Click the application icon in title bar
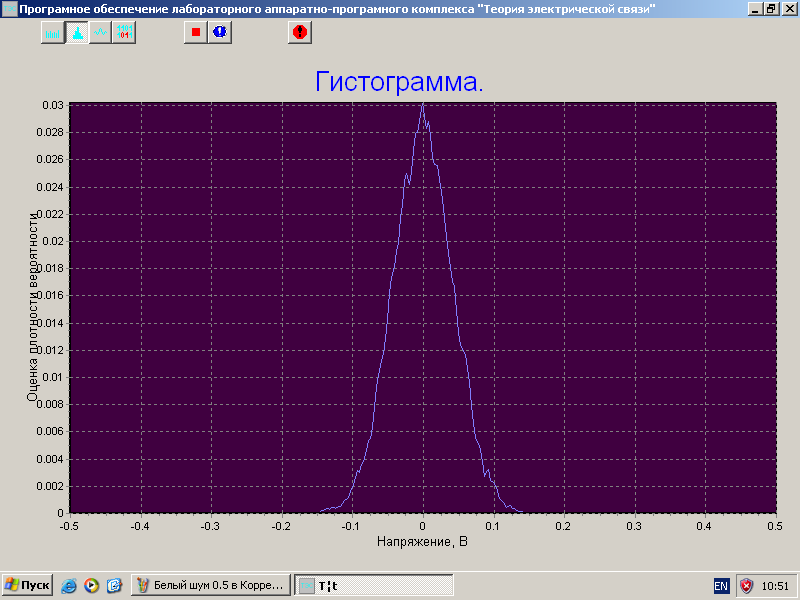This screenshot has width=800, height=600. pos(9,9)
